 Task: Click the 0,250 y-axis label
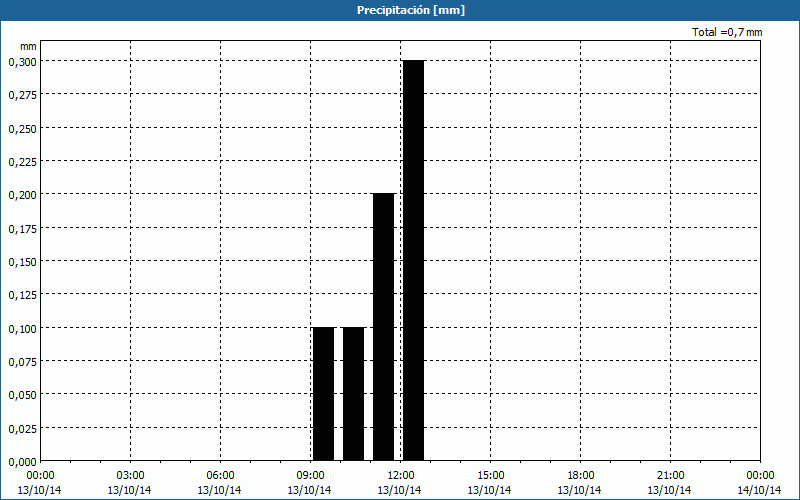point(22,129)
